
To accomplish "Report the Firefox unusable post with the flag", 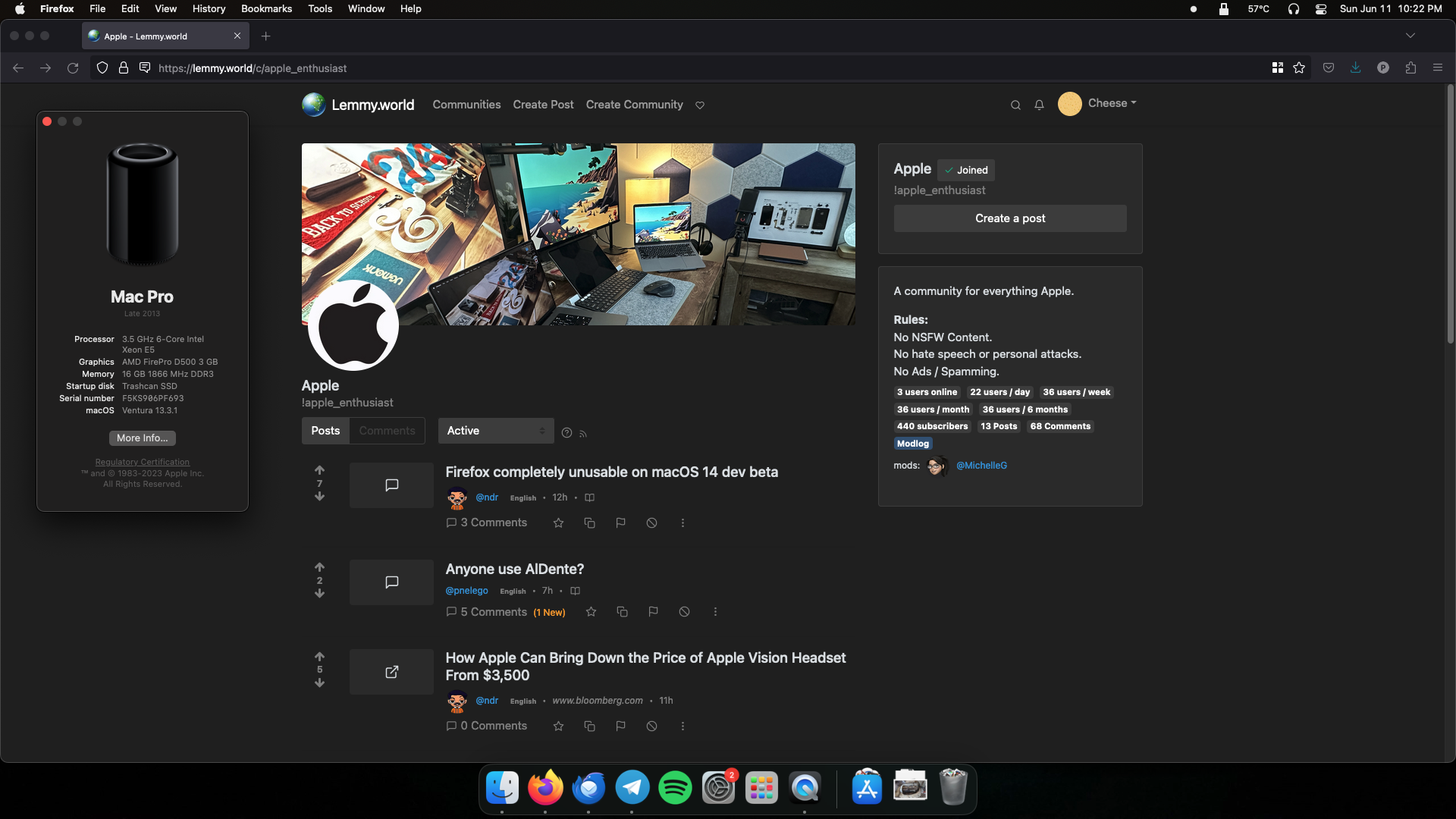I will click(620, 523).
